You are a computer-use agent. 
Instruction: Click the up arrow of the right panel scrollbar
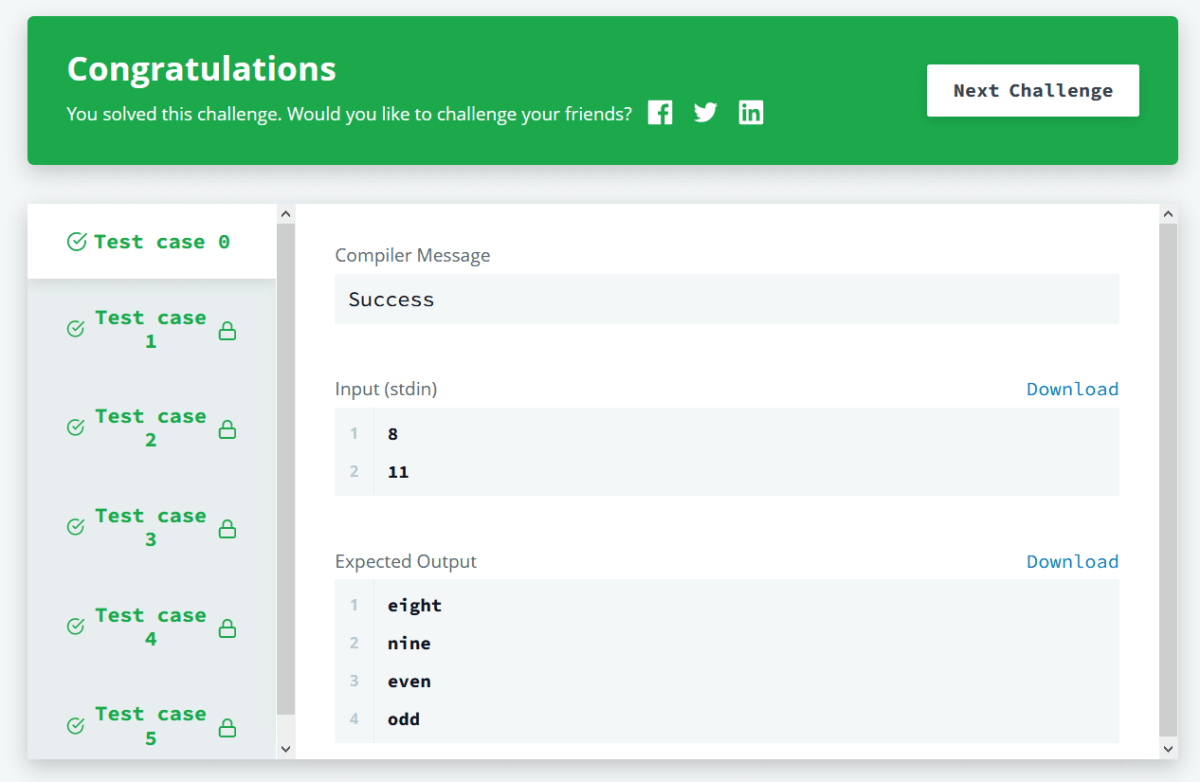1168,213
